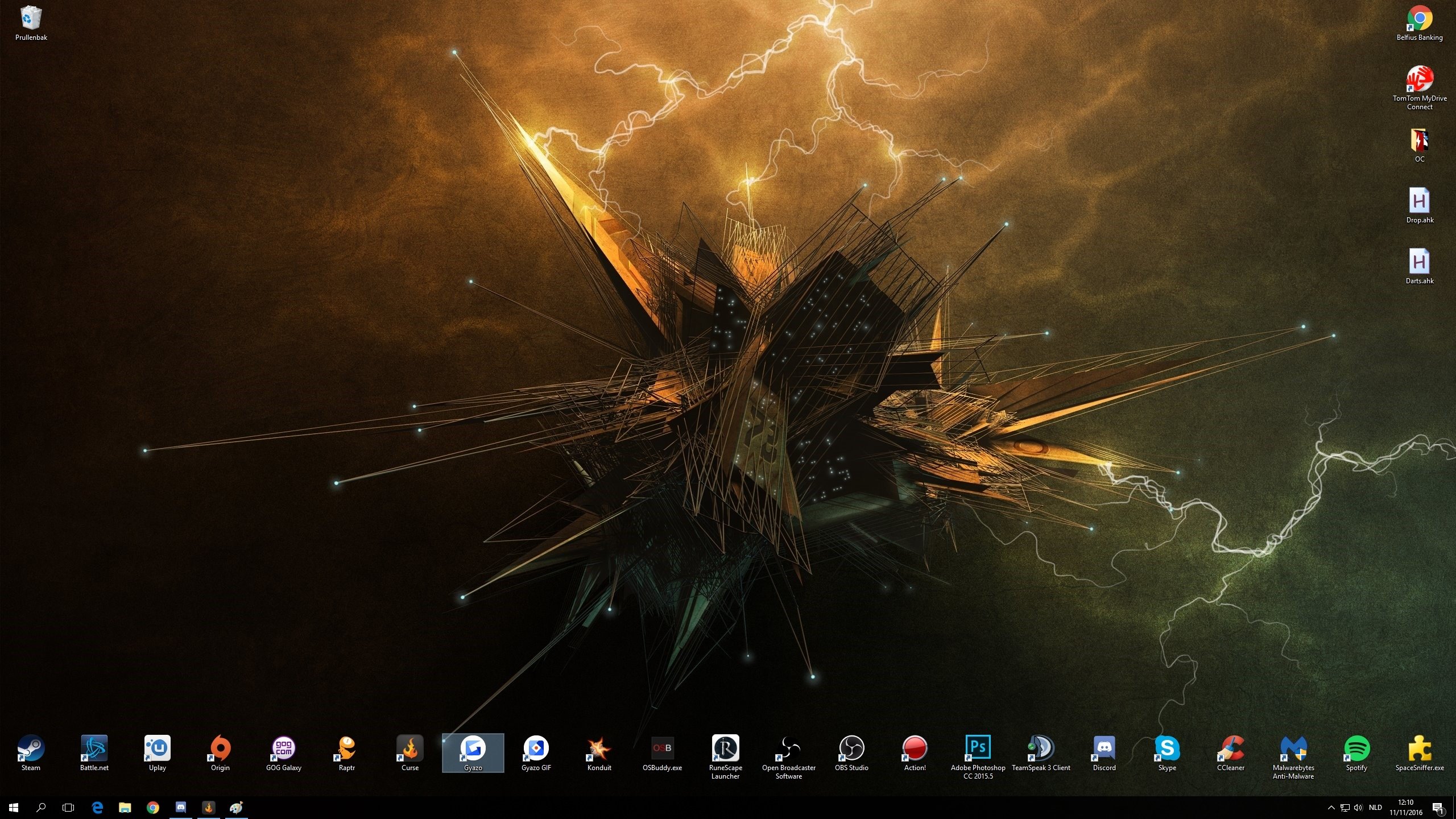Launch Microsoft Edge from the taskbar

click(x=97, y=808)
